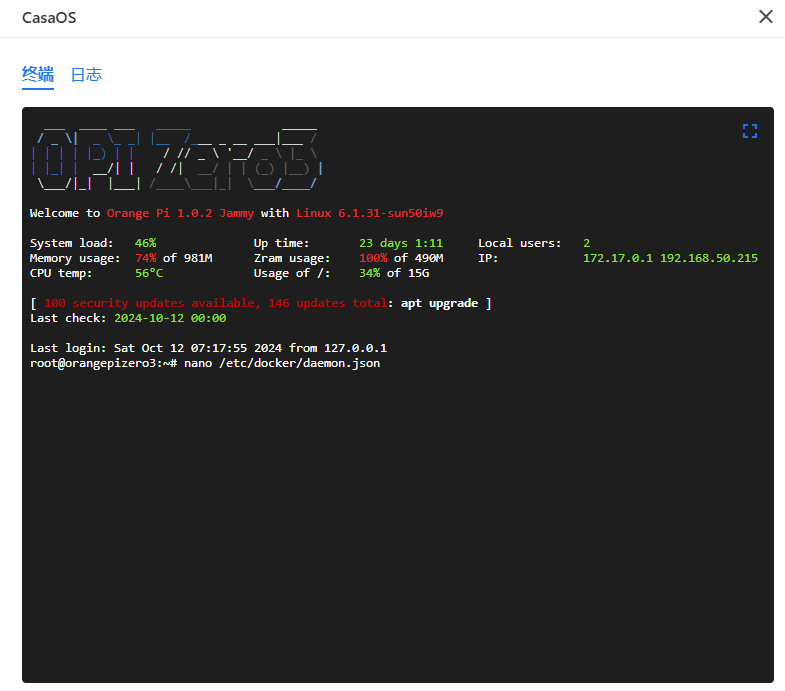Click the terminal fullscreen expand icon

[x=749, y=131]
